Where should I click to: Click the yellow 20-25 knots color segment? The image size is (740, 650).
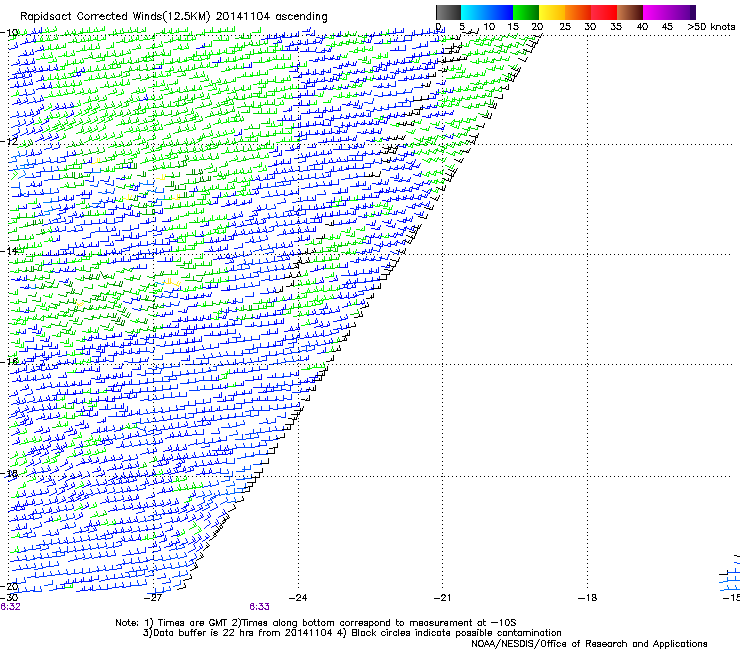[x=552, y=12]
